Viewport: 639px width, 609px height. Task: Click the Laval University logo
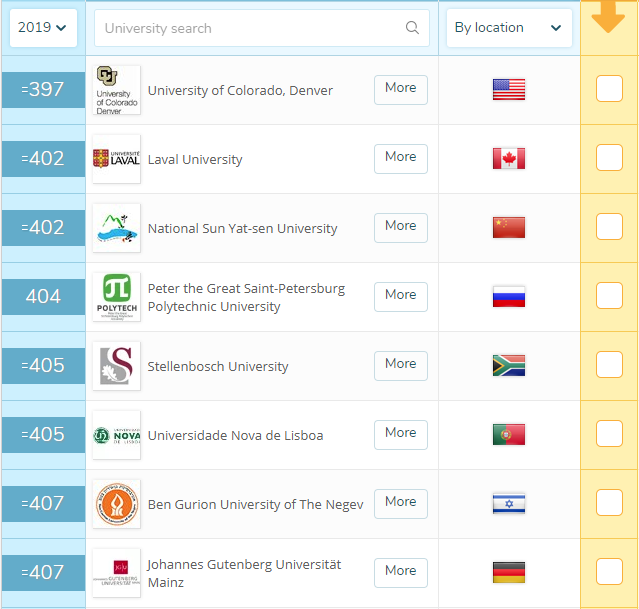coord(116,159)
